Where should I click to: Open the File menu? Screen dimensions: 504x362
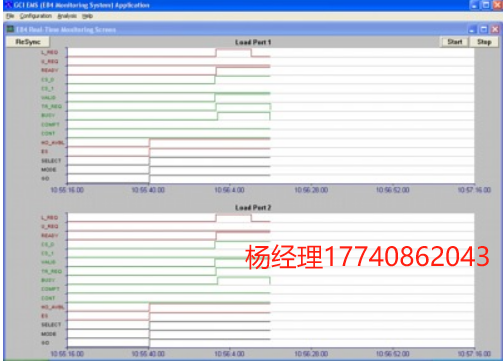(x=10, y=16)
